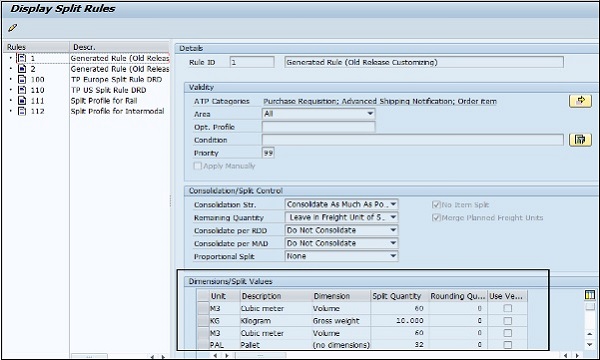Screen dimensions: 600x360
Task: Click rules tree horizontal scroll right arrow
Action: point(163,357)
